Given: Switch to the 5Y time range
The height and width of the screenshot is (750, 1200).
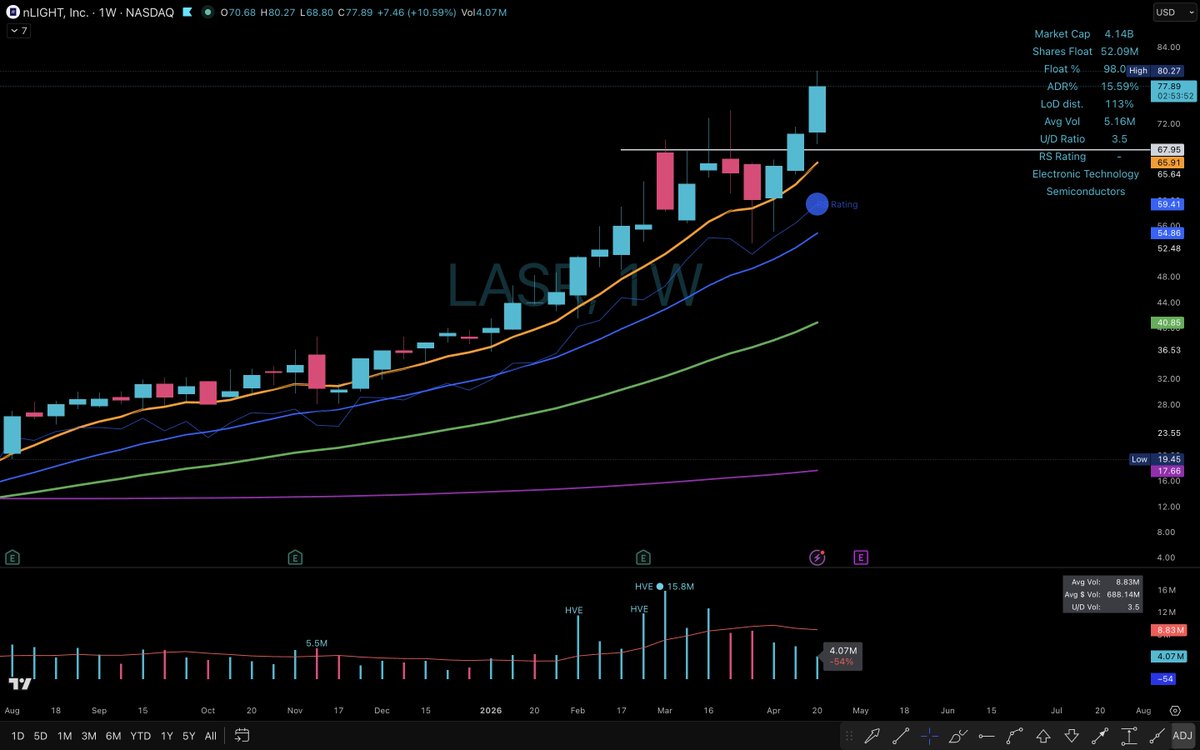Looking at the screenshot, I should [x=189, y=736].
